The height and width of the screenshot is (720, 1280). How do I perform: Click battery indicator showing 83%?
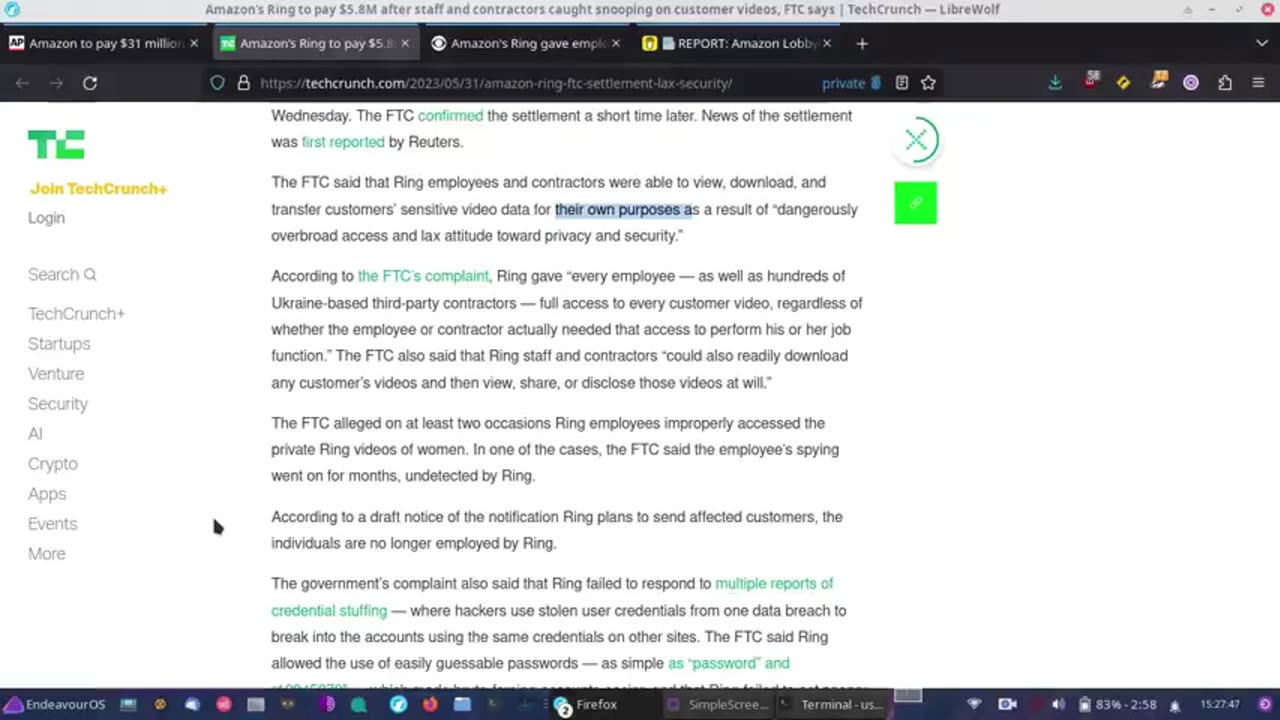coord(1118,704)
